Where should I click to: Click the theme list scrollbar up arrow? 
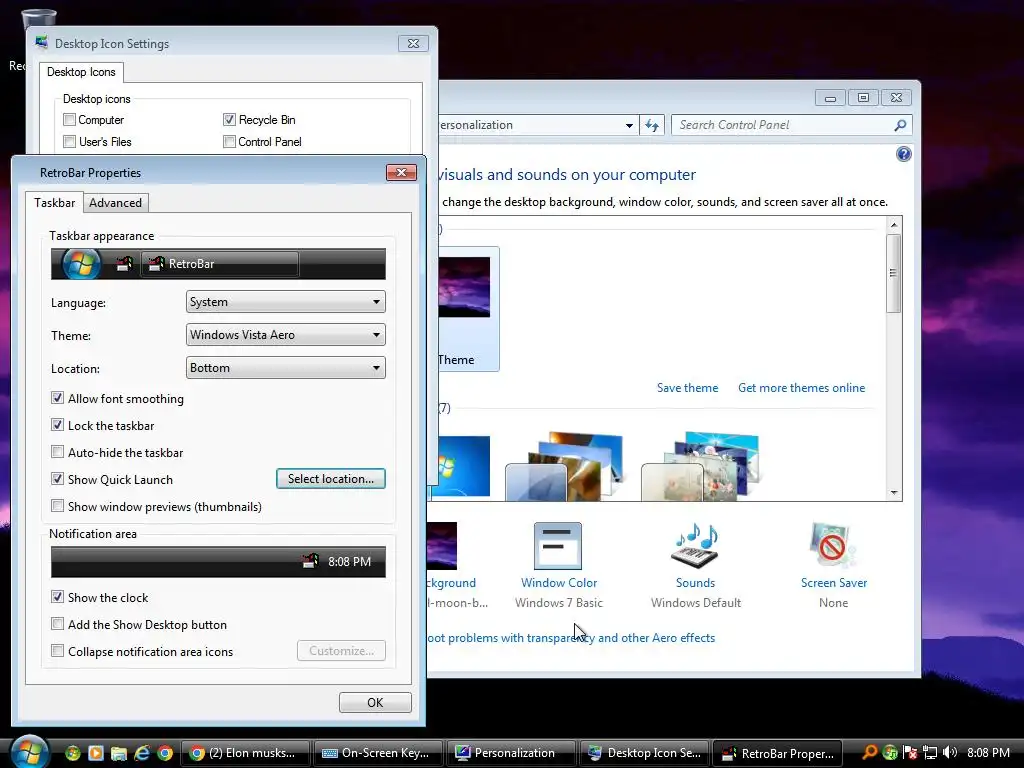894,225
